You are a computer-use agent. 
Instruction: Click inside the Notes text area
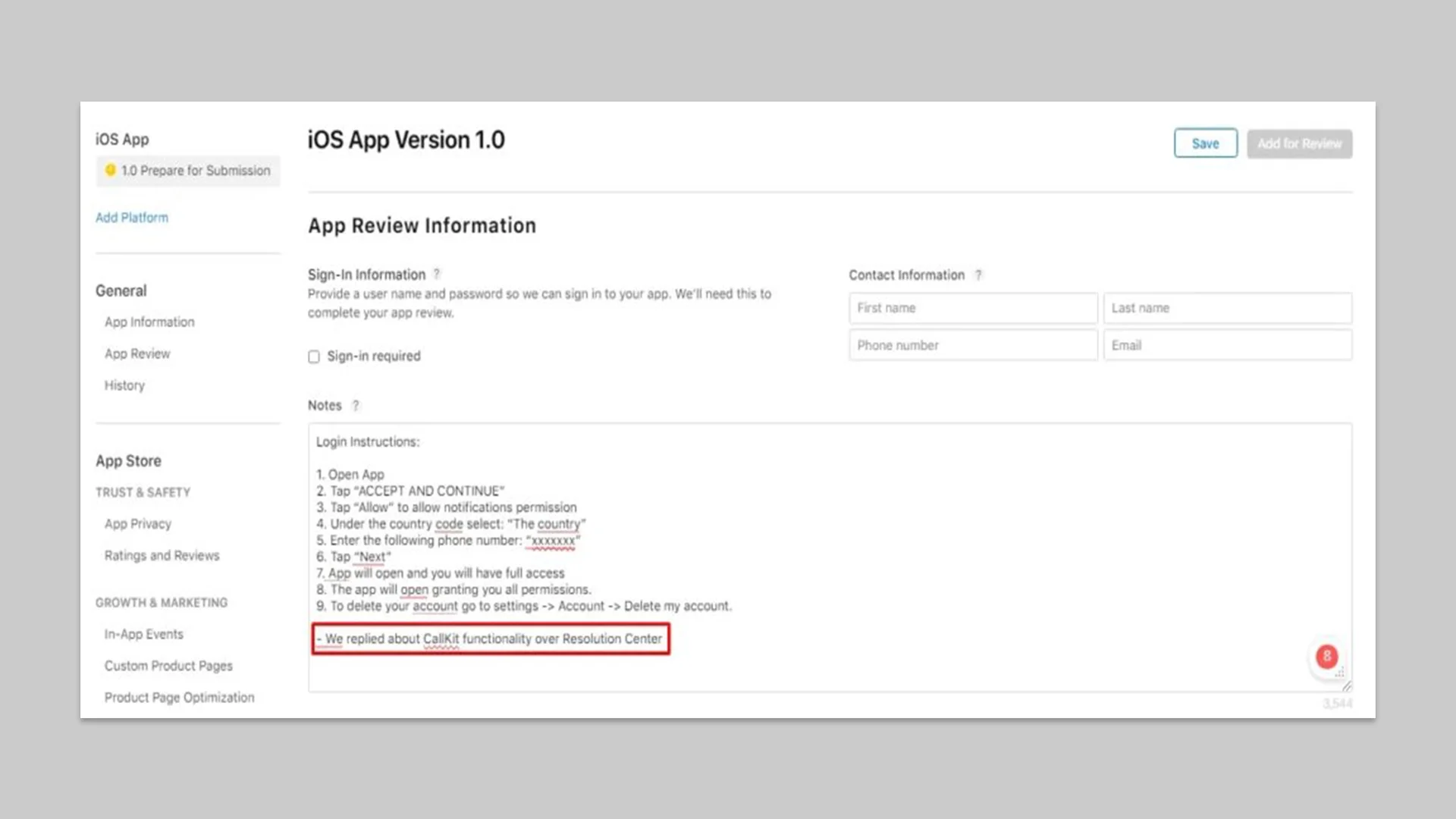tap(830, 557)
